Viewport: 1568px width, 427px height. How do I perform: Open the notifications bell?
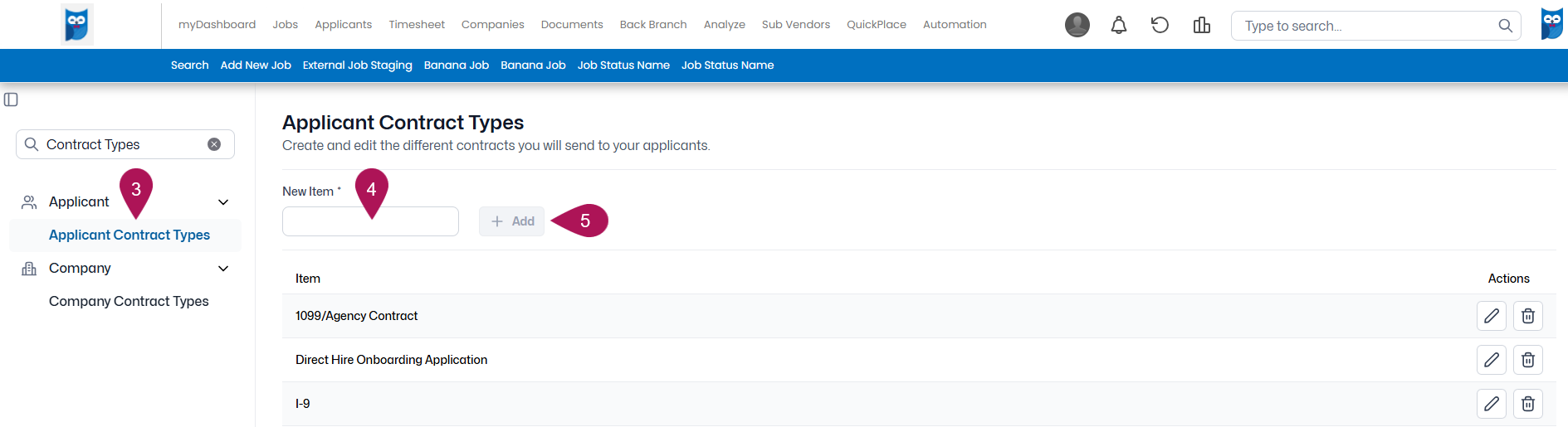(x=1119, y=25)
